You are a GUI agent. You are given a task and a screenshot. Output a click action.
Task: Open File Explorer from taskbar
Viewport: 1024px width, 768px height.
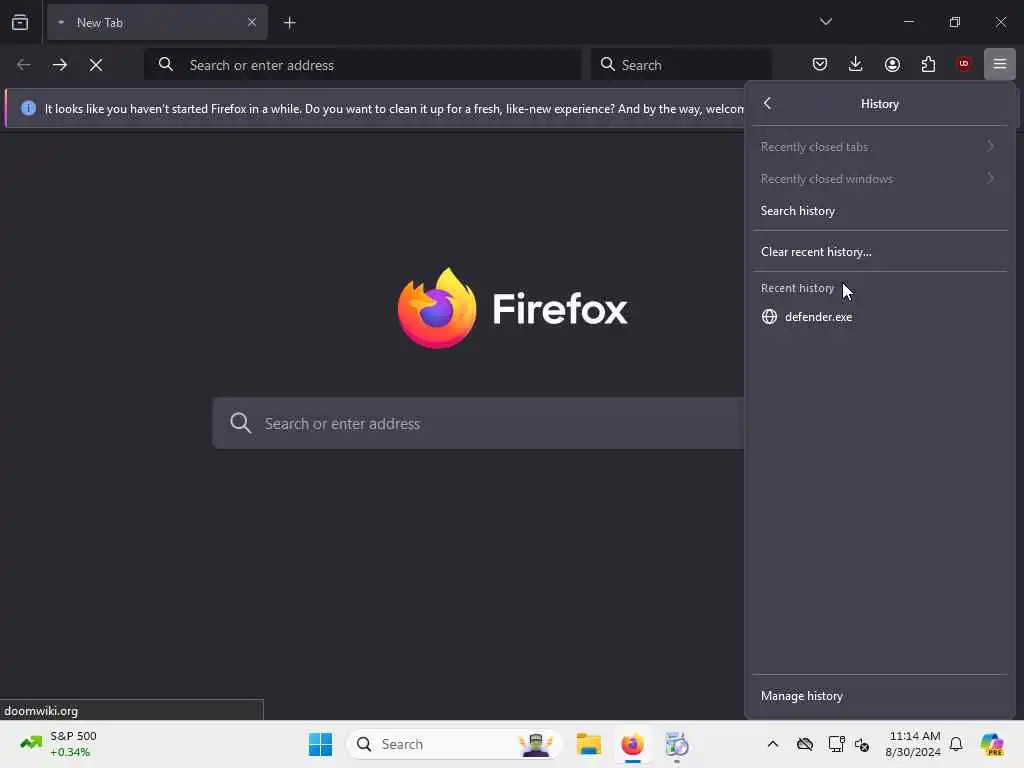(588, 744)
